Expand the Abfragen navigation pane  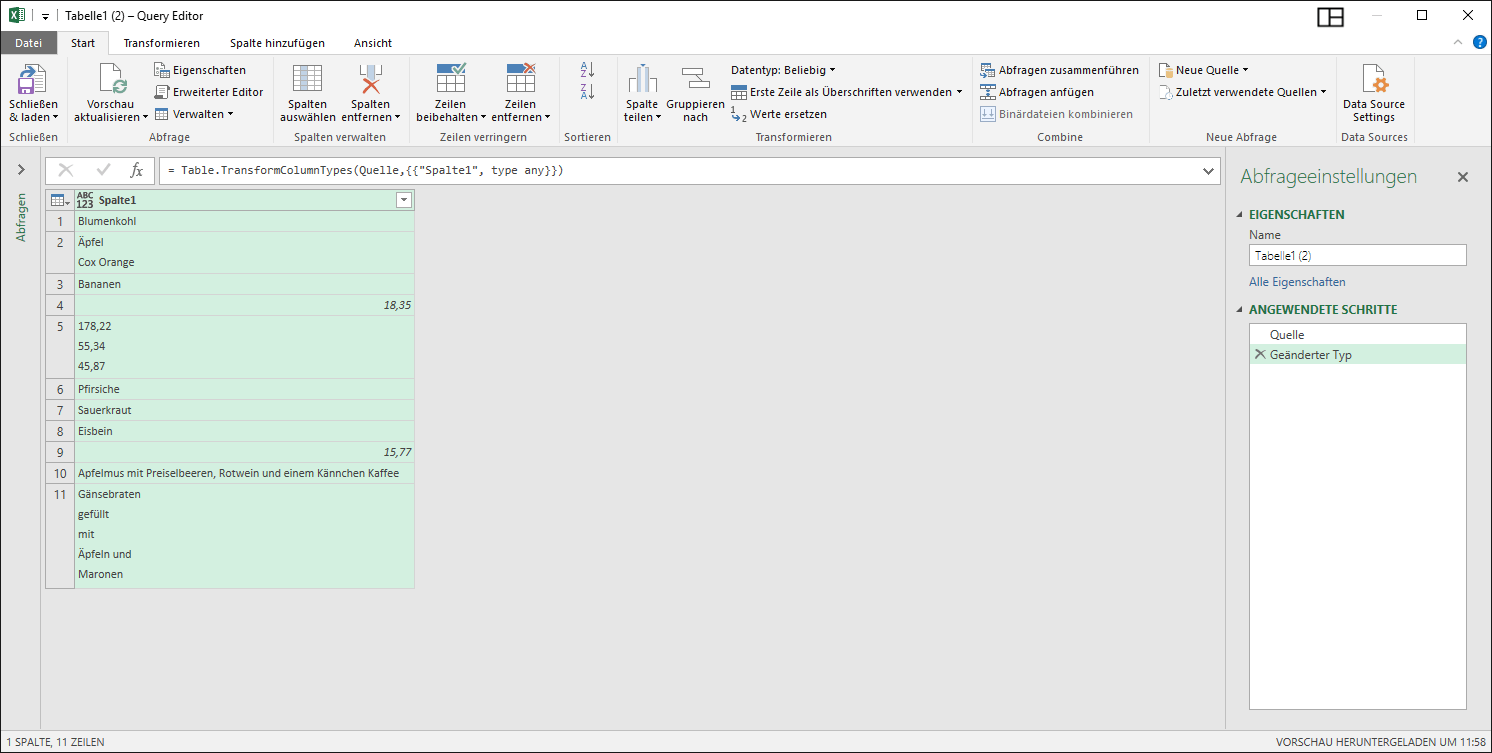tap(21, 170)
